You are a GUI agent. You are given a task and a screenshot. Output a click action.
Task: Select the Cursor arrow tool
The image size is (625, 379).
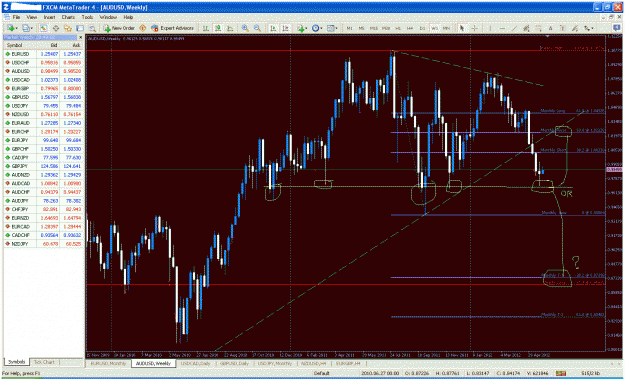click(462, 28)
